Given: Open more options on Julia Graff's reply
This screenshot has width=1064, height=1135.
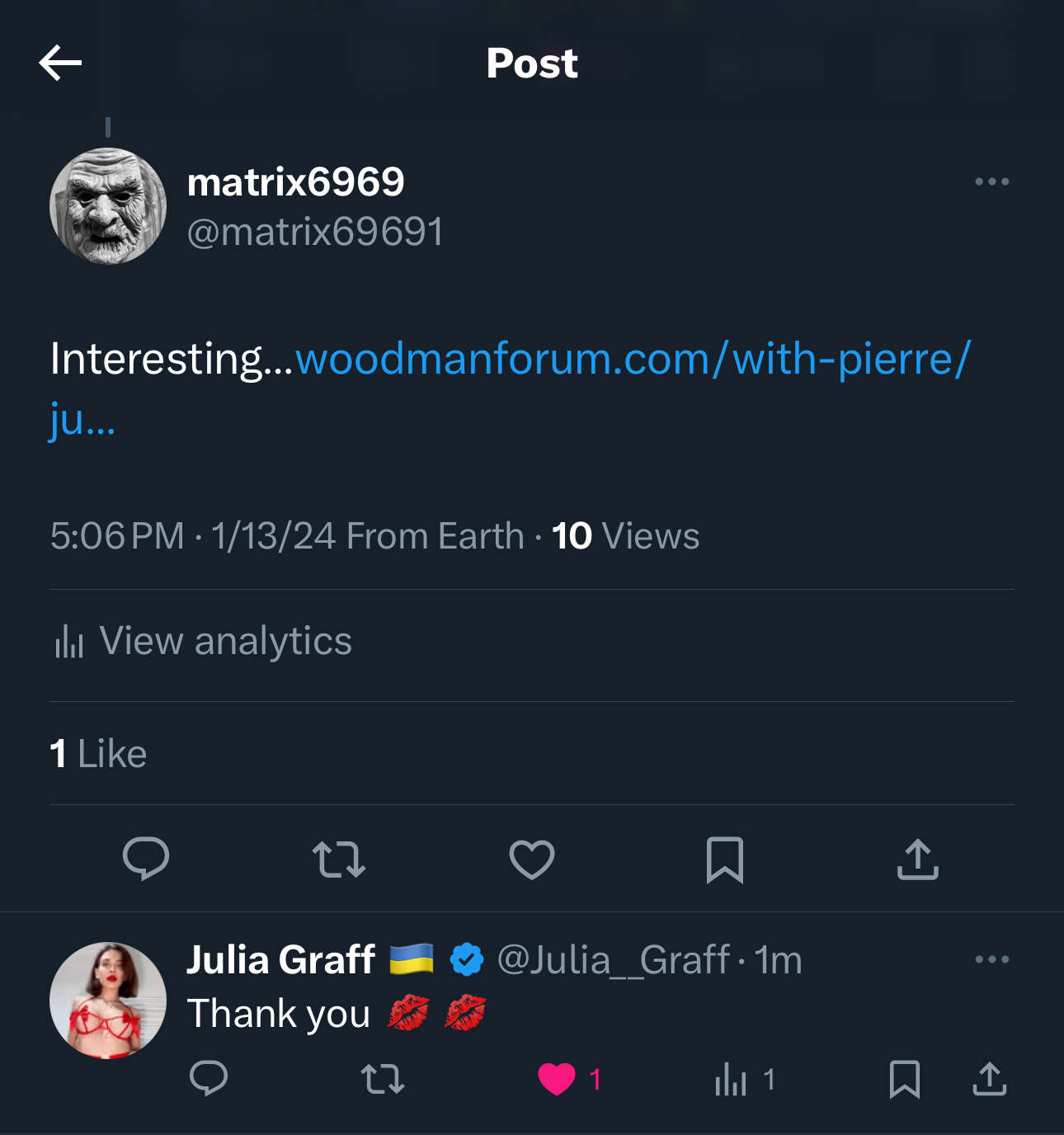Looking at the screenshot, I should tap(991, 959).
